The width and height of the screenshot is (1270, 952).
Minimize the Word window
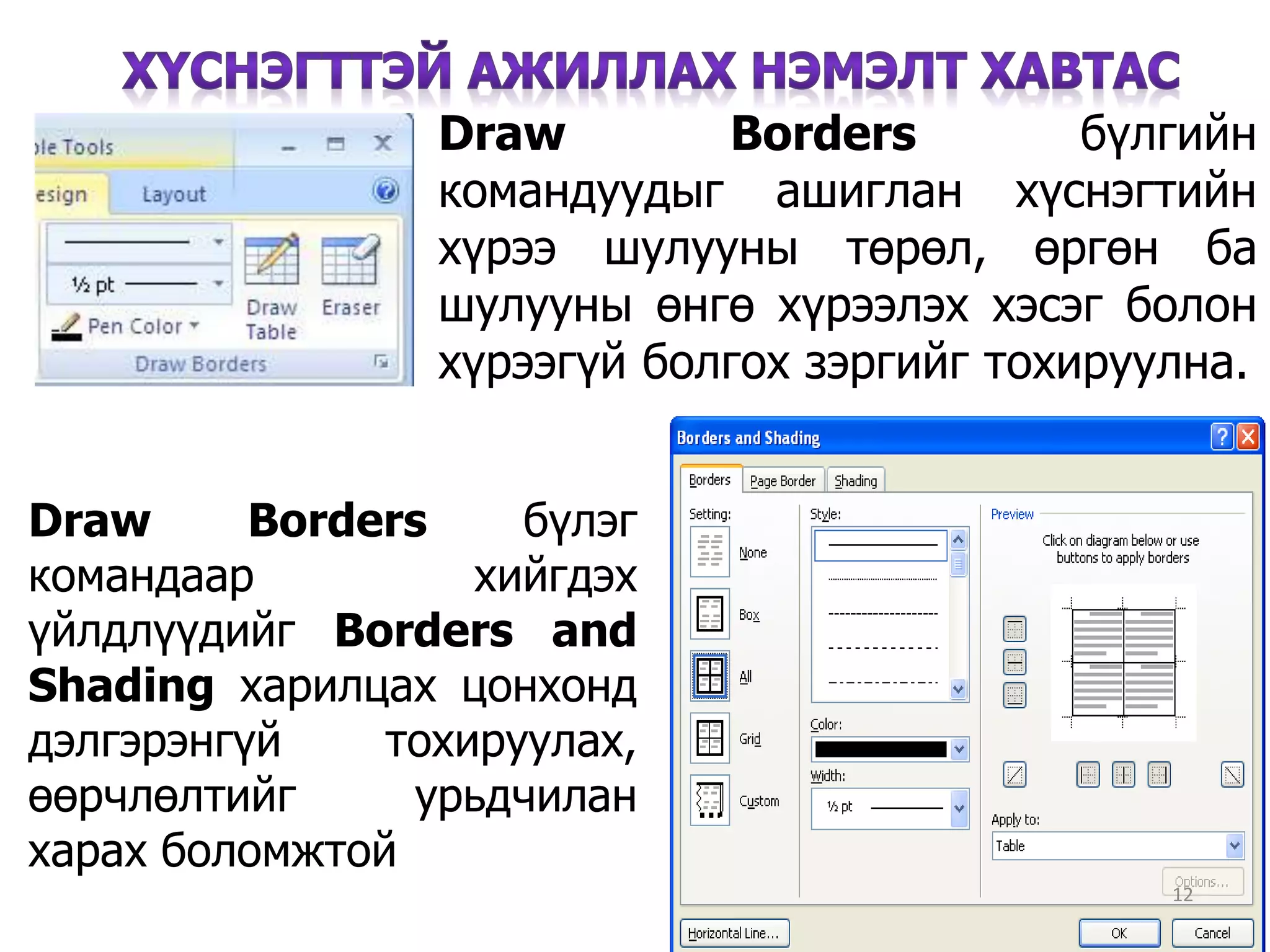tap(288, 148)
